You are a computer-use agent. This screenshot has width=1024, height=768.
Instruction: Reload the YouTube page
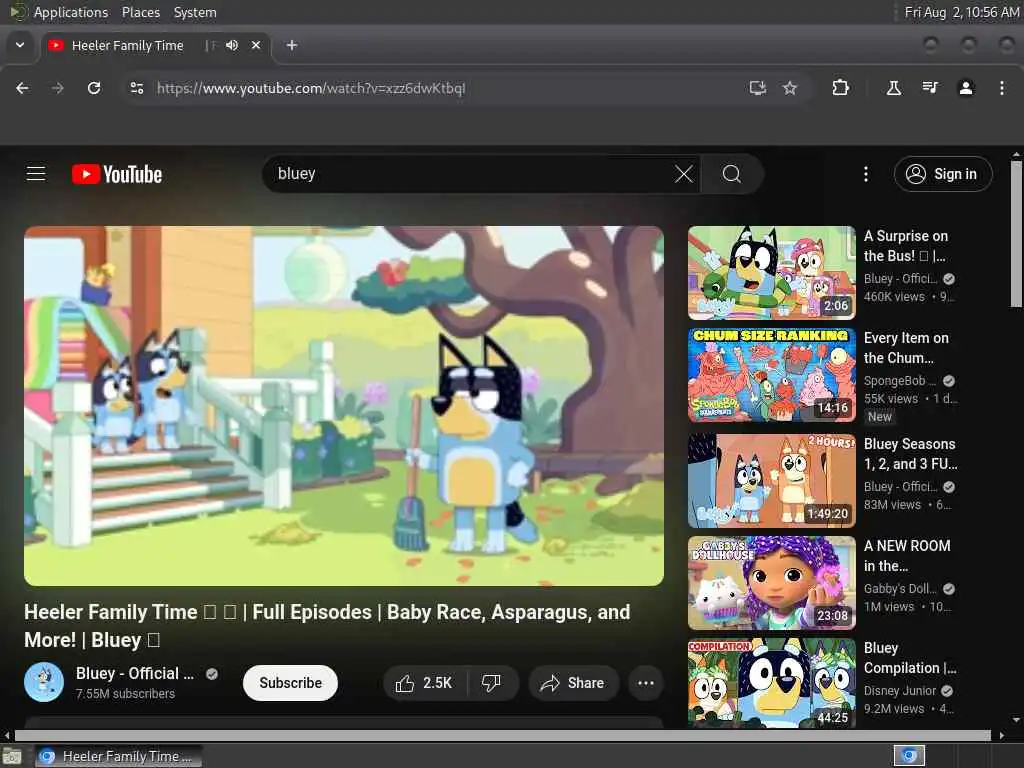coord(94,88)
